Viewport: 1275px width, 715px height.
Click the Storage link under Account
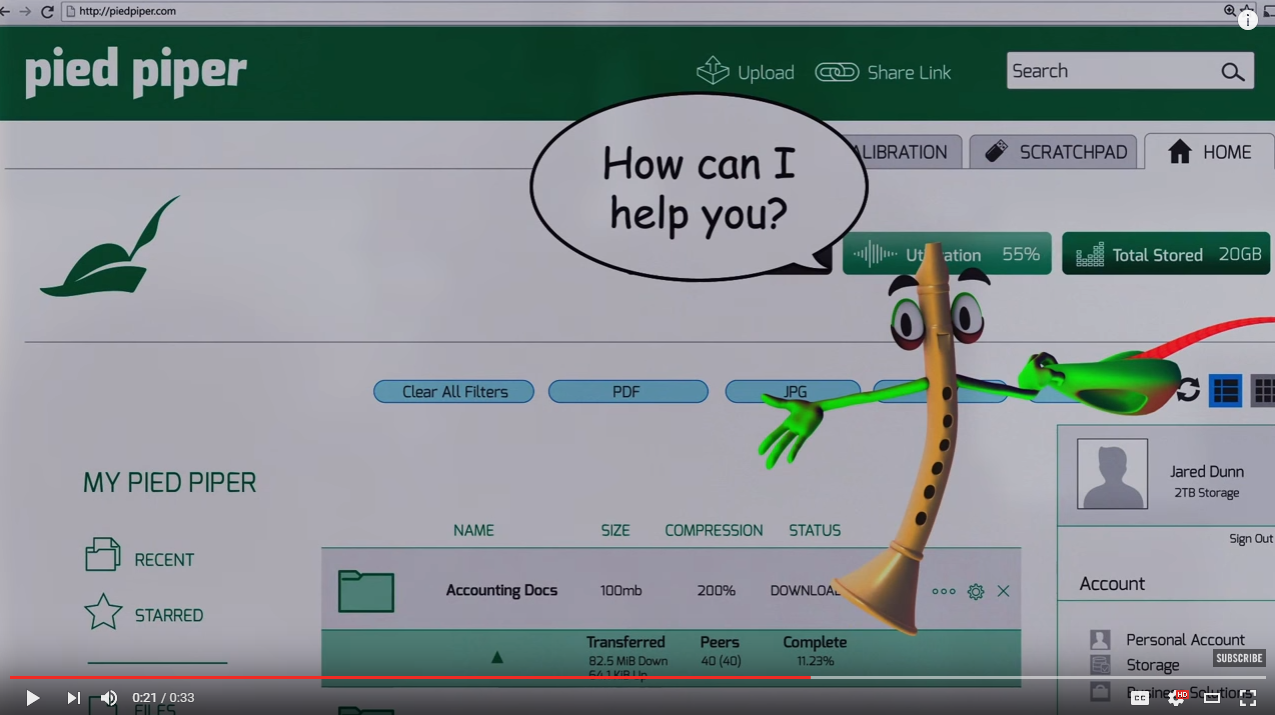[x=1152, y=665]
